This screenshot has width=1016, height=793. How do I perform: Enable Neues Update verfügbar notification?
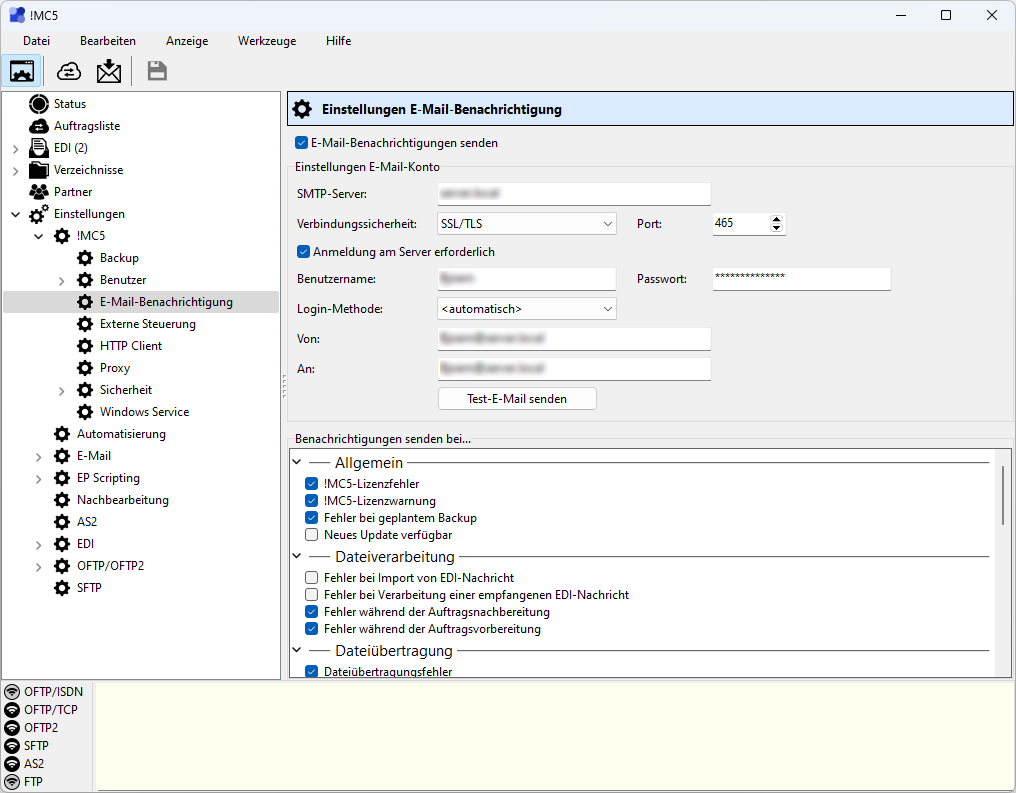pos(310,534)
